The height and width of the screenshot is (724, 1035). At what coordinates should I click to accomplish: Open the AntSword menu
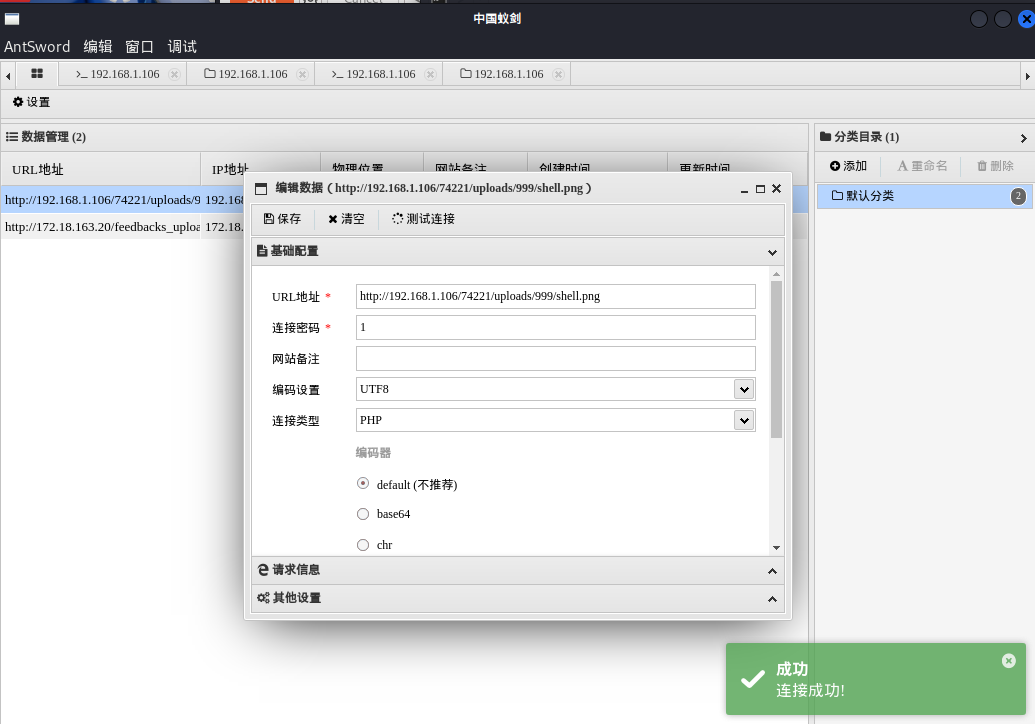pos(37,46)
